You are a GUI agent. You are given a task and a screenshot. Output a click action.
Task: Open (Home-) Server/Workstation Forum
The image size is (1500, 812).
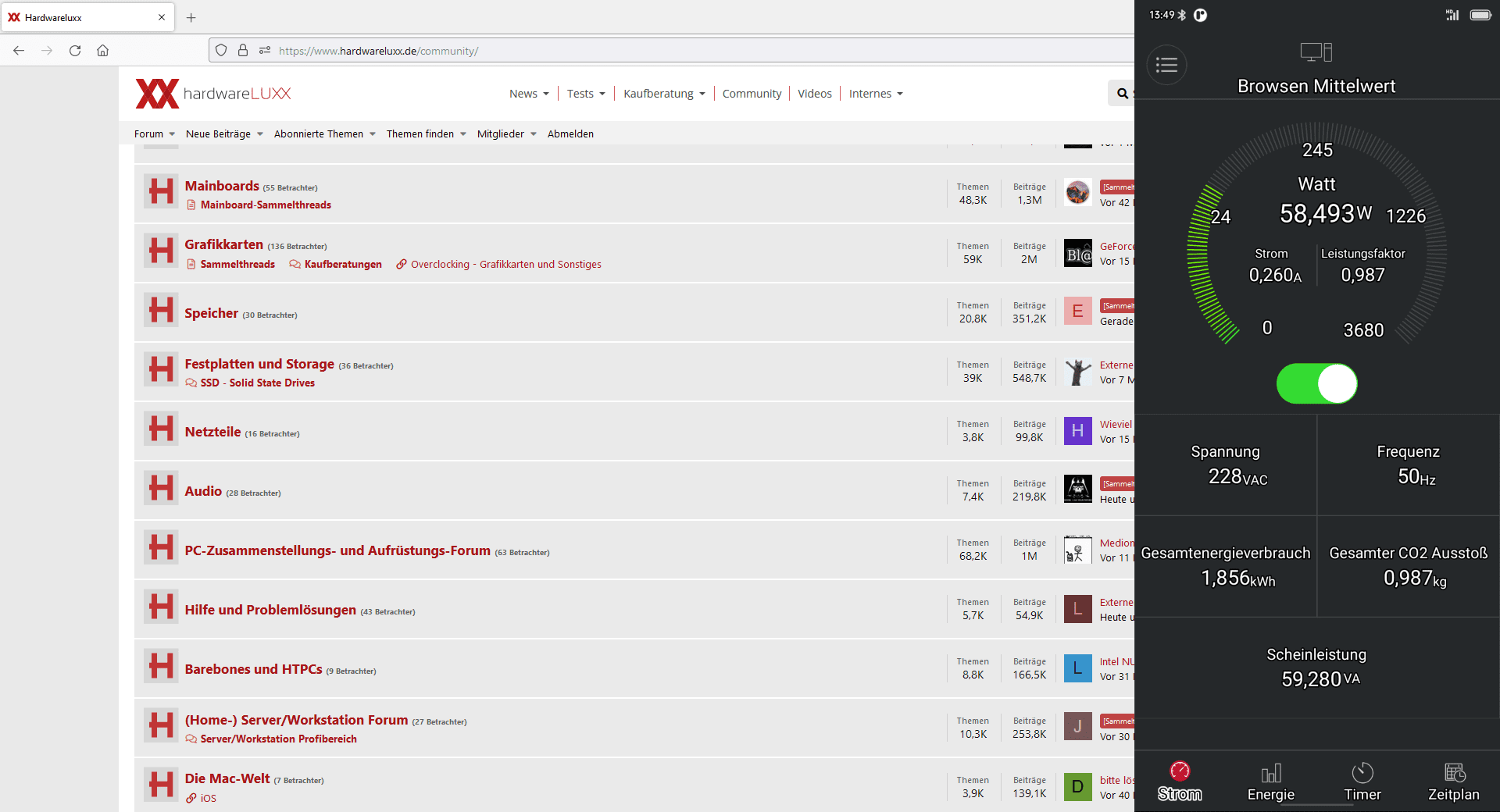296,720
